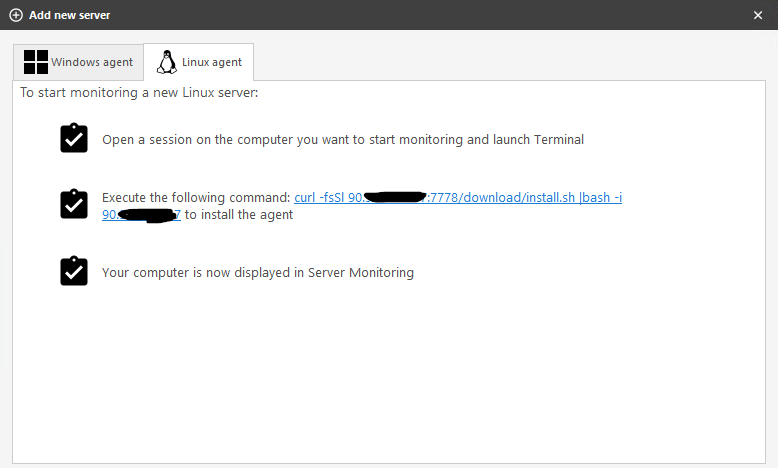Viewport: 778px width, 468px height.
Task: Click the Windows logo icon on the tab
Action: (x=36, y=62)
